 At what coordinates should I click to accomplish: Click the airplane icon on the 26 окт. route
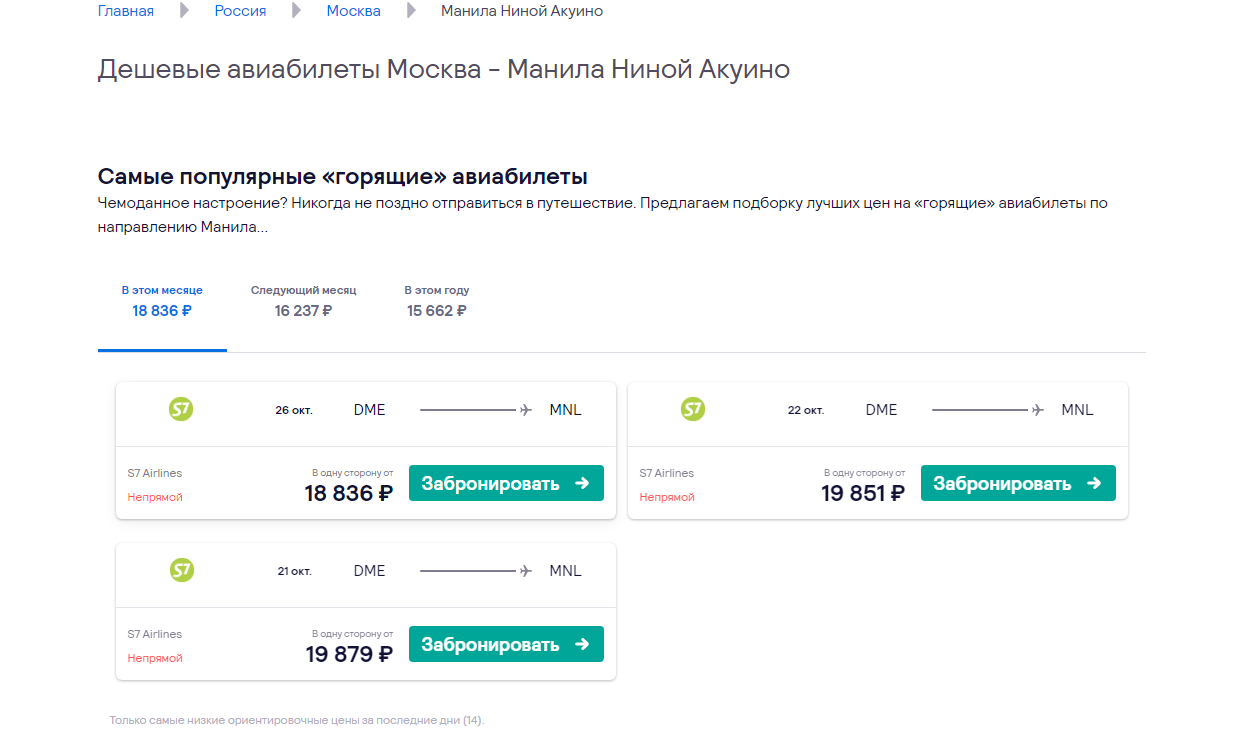[x=526, y=410]
